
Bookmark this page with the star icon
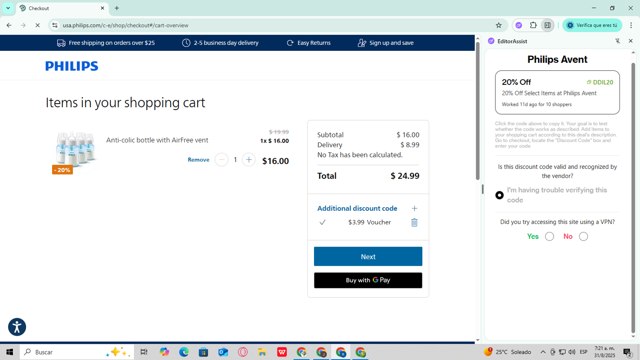(x=498, y=25)
